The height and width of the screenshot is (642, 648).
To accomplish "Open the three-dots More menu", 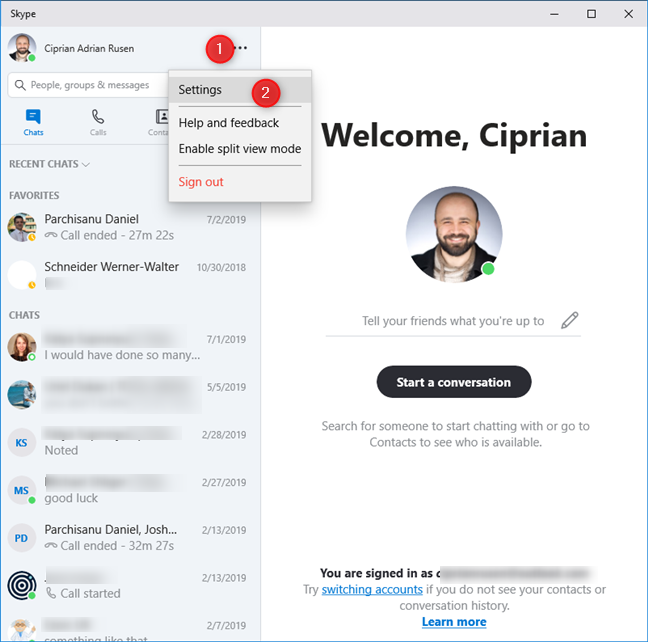I will [241, 48].
